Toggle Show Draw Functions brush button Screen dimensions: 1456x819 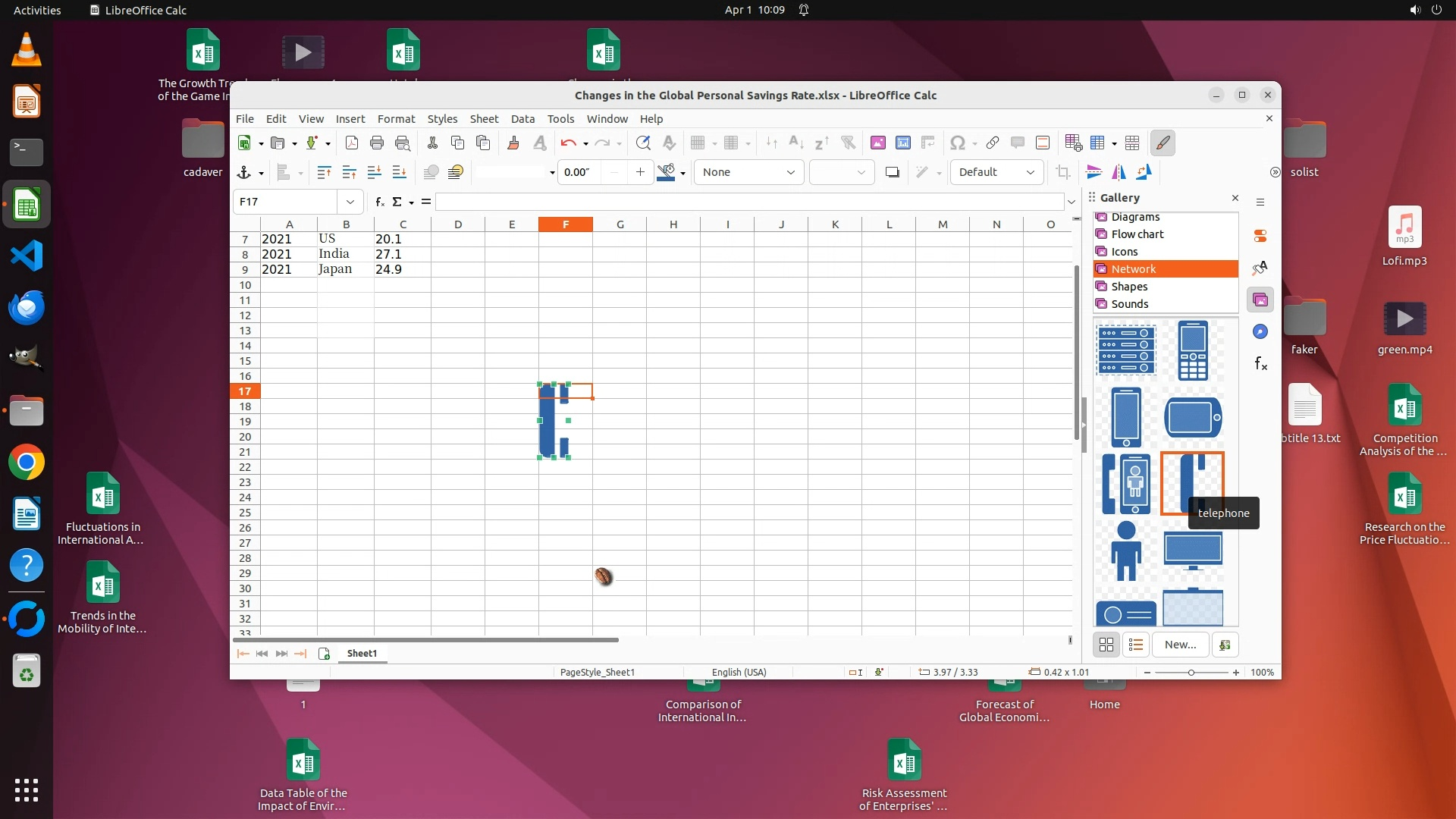point(1163,143)
